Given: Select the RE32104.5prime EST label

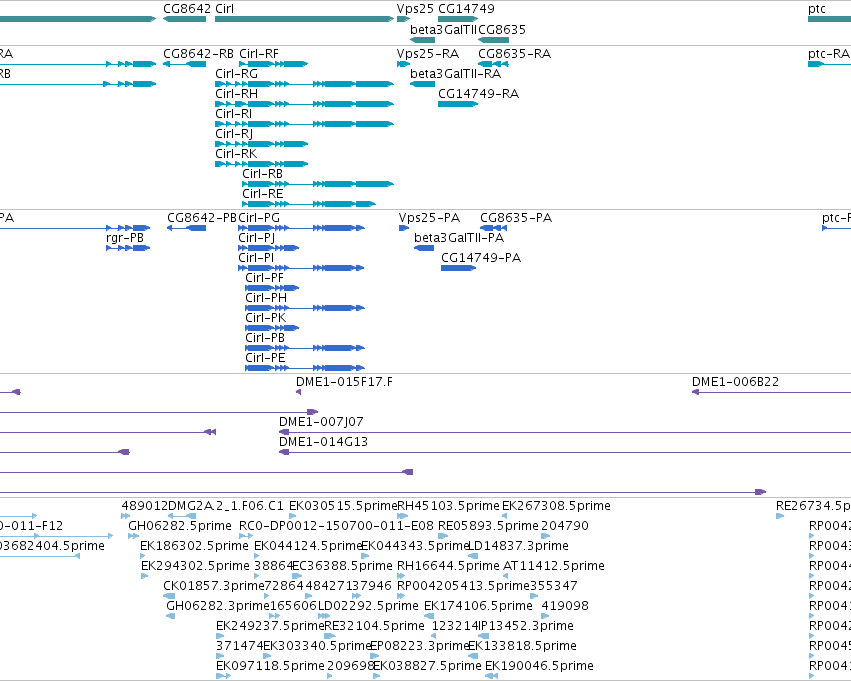Looking at the screenshot, I should point(374,627).
